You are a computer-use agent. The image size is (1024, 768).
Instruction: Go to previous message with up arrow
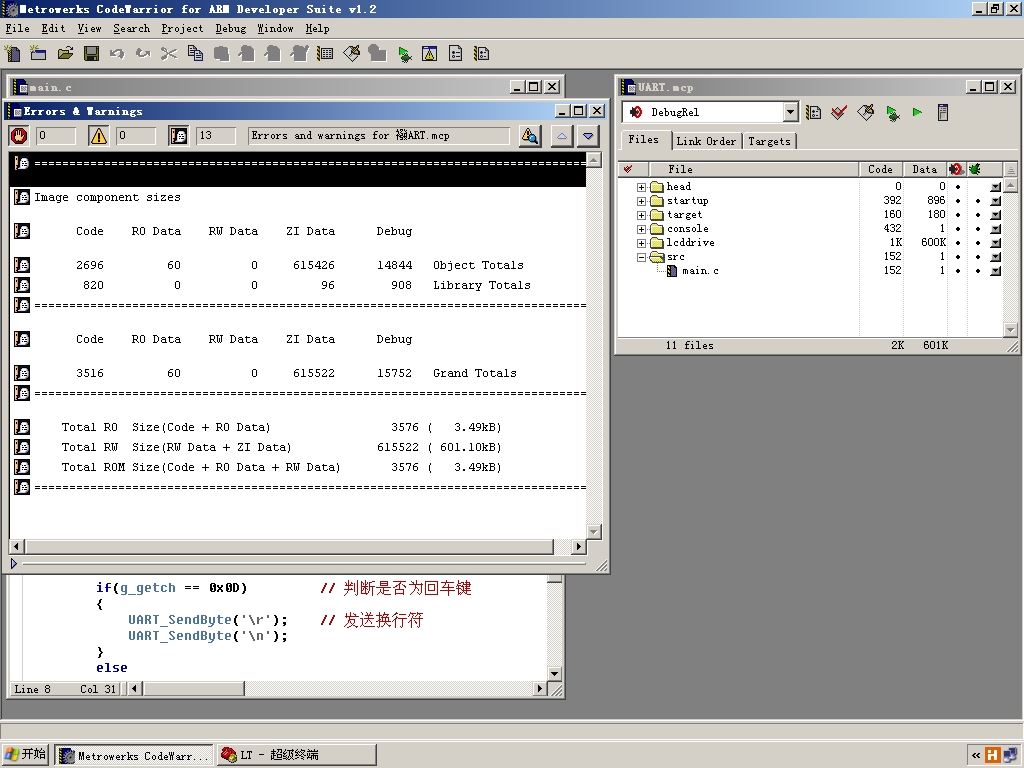click(x=562, y=136)
